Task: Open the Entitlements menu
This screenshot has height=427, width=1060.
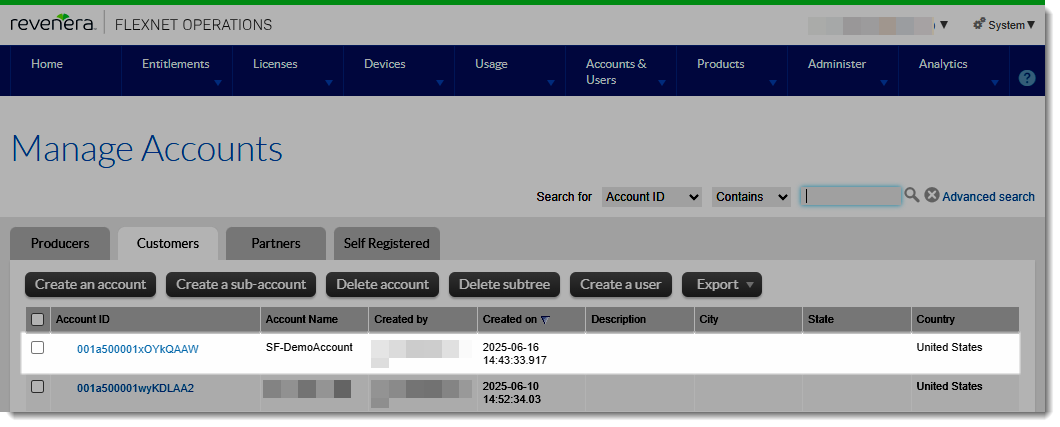Action: point(176,70)
